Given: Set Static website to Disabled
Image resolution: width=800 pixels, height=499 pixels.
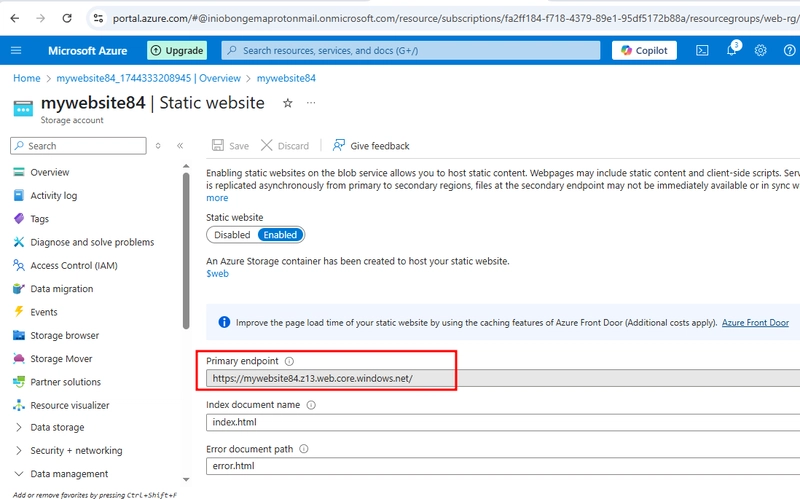Looking at the screenshot, I should coord(232,235).
